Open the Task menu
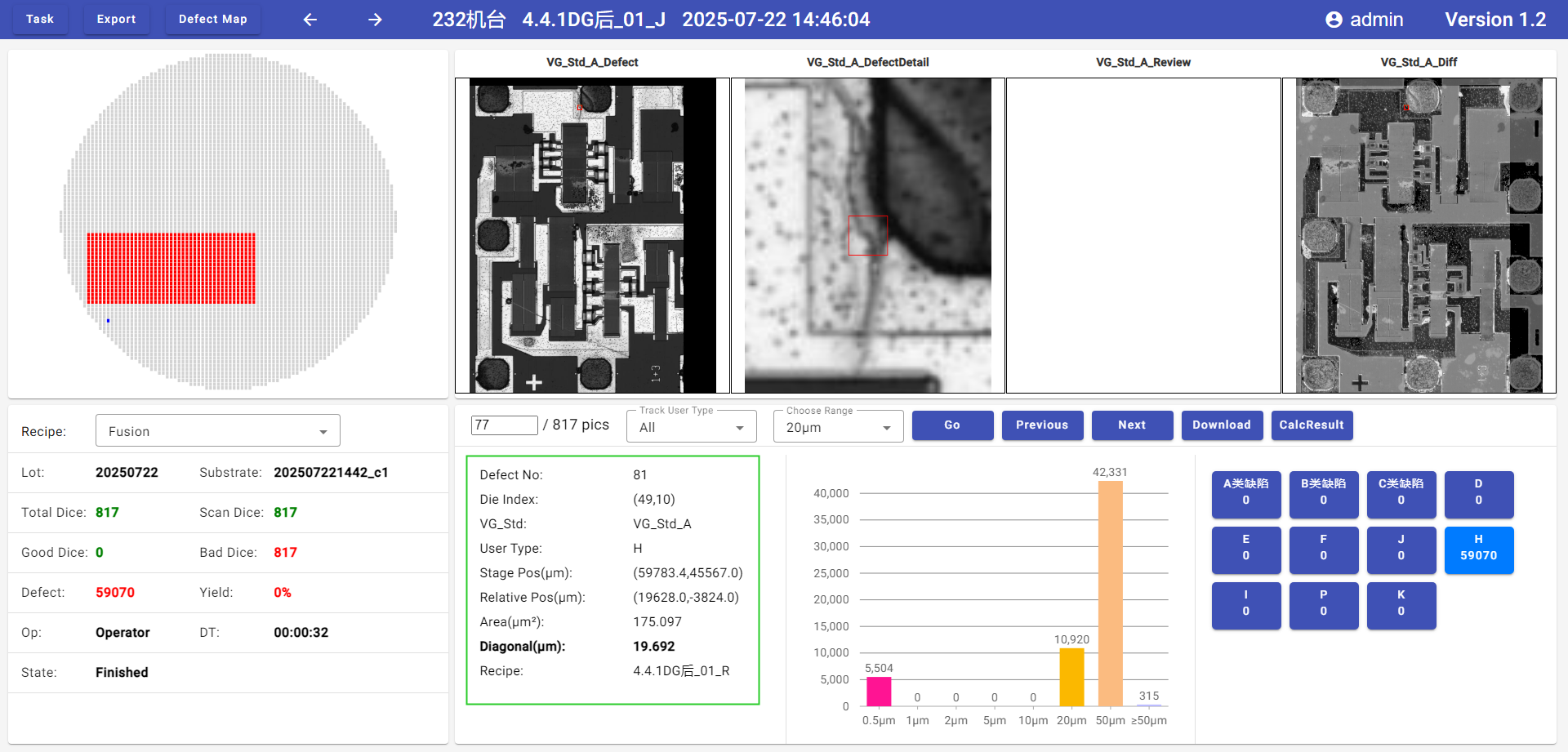1568x752 pixels. pos(39,19)
